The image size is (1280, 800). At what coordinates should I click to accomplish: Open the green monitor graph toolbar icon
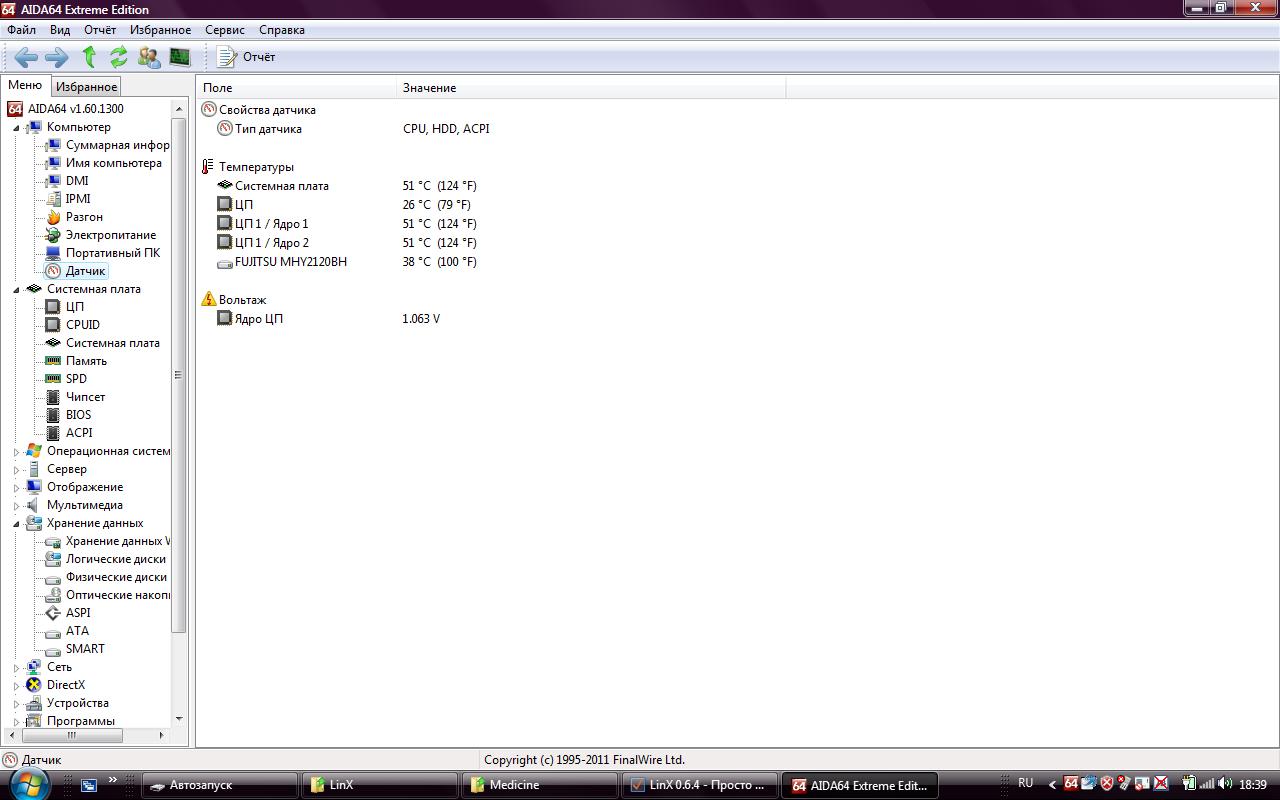click(x=180, y=57)
